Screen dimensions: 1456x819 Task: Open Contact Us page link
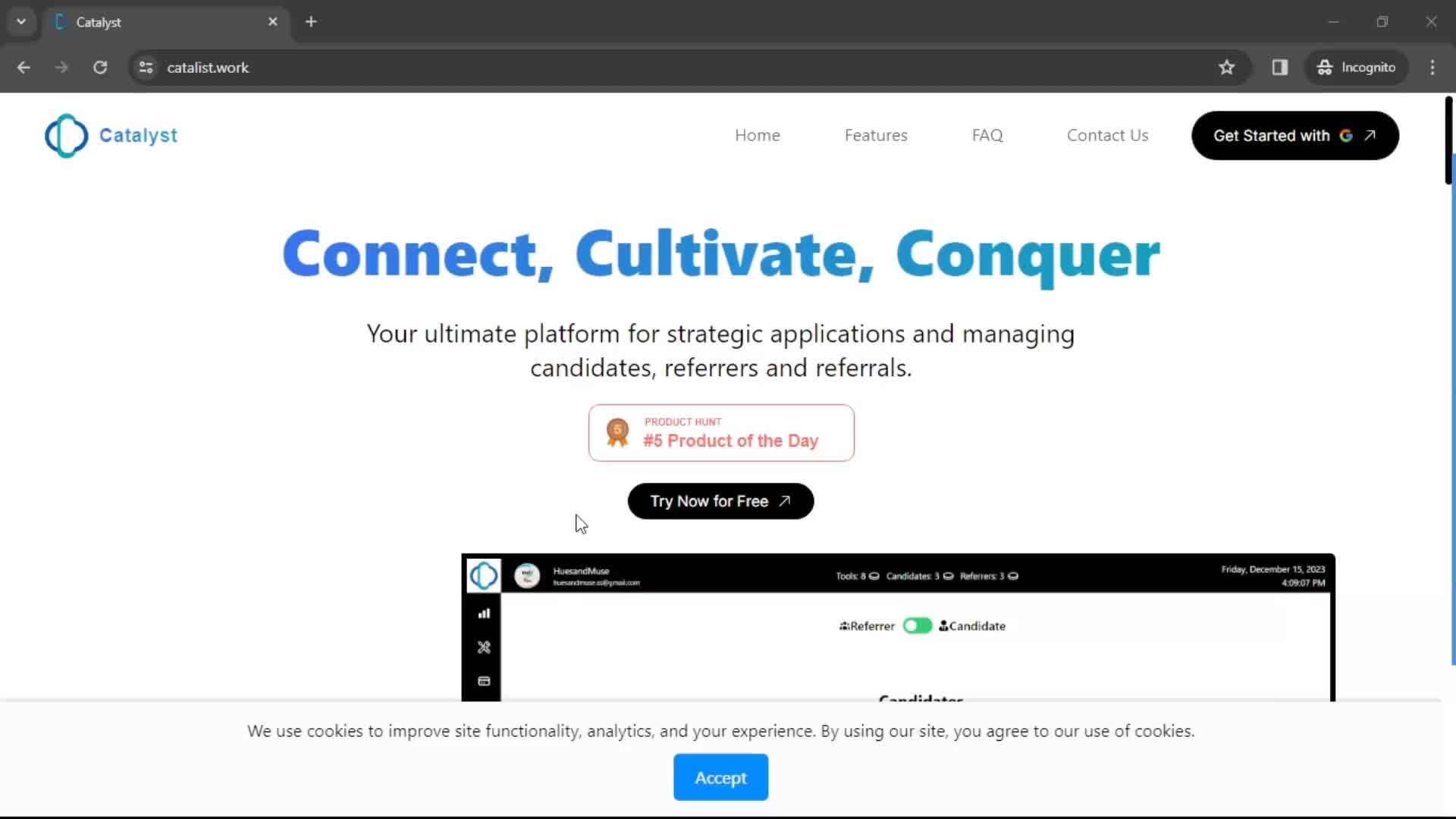click(1107, 135)
